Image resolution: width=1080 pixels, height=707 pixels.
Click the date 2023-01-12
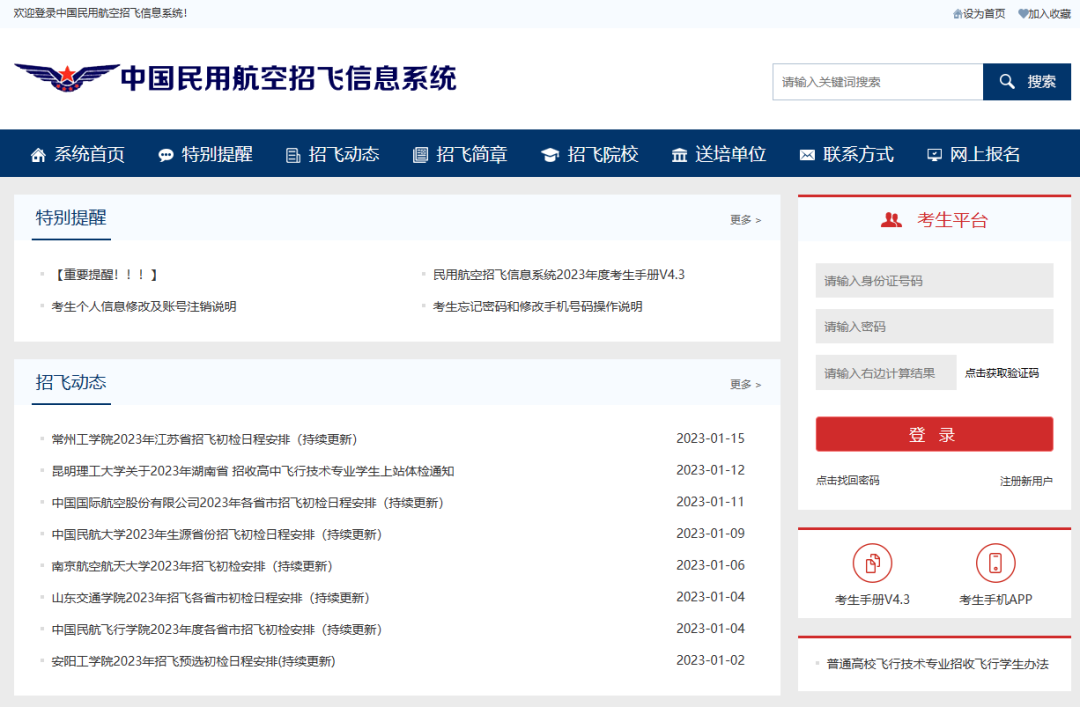tap(710, 470)
